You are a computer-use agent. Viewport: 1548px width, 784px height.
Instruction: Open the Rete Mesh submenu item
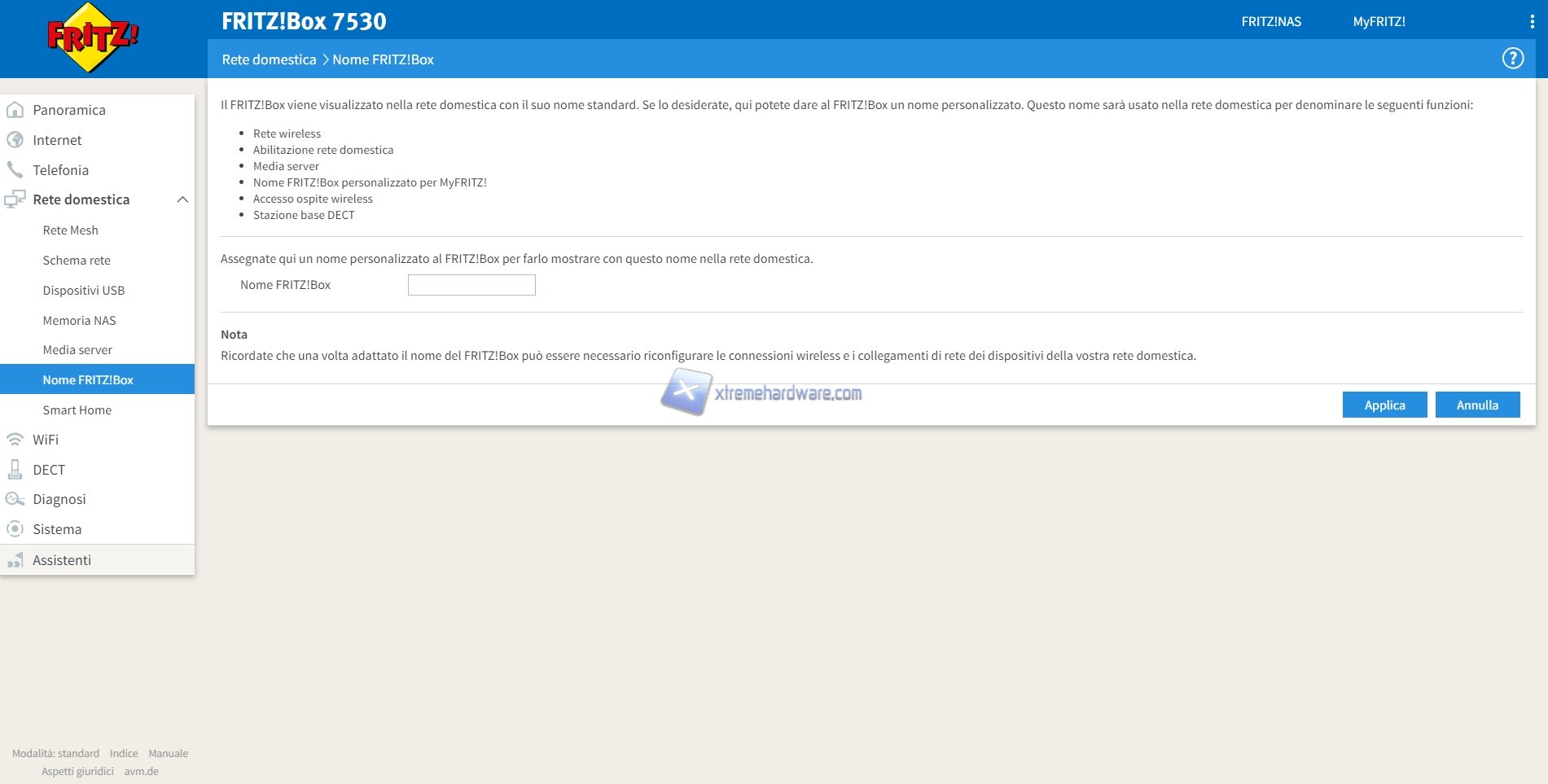(70, 230)
